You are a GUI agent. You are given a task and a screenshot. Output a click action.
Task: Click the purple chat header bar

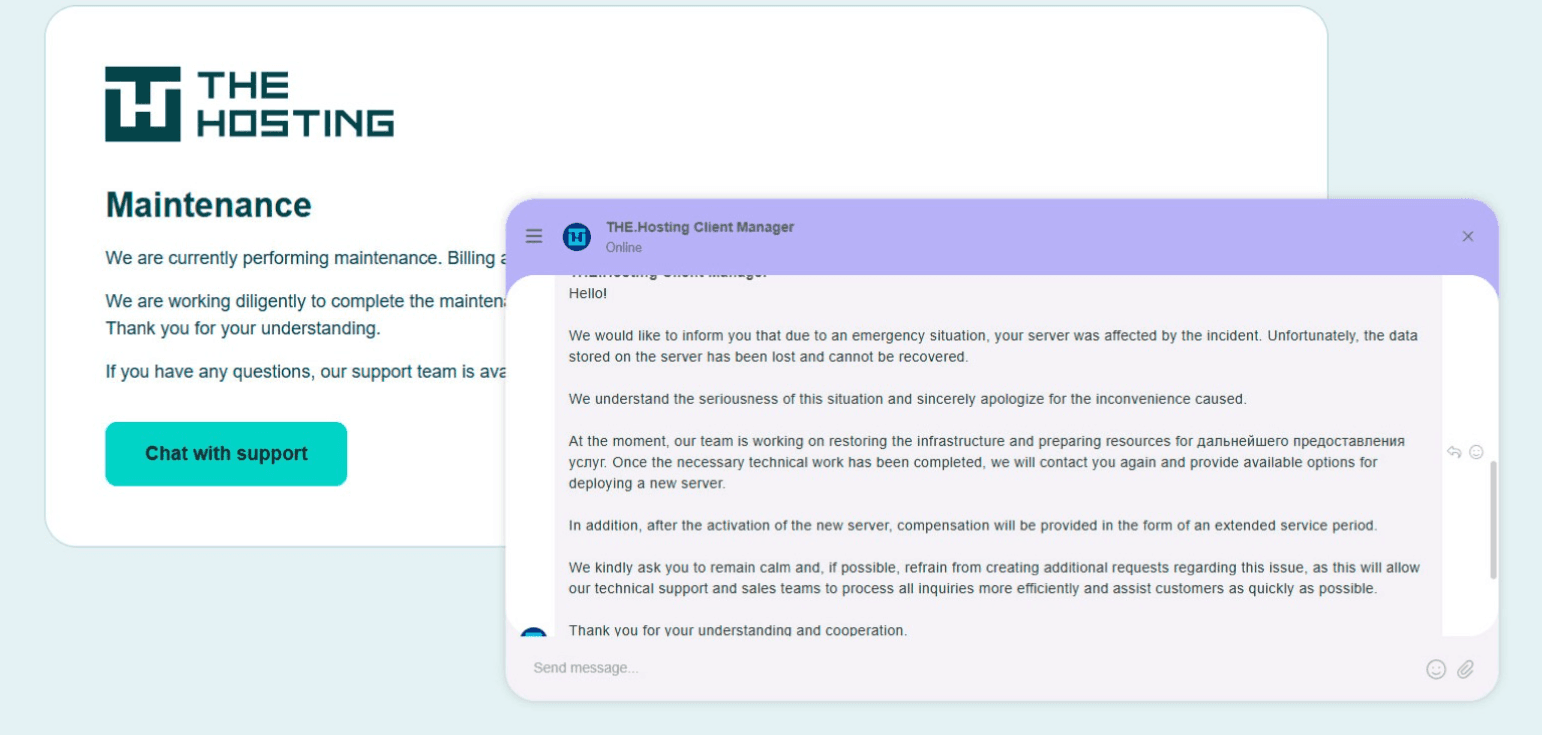pyautogui.click(x=1001, y=237)
